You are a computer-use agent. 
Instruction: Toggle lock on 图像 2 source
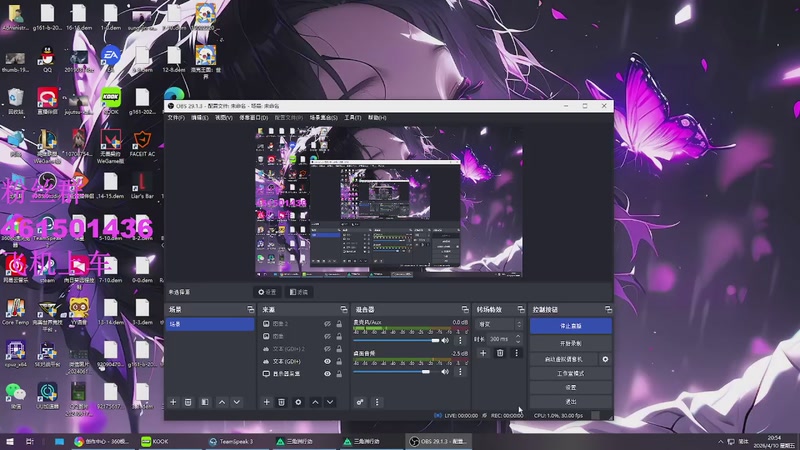tap(339, 324)
